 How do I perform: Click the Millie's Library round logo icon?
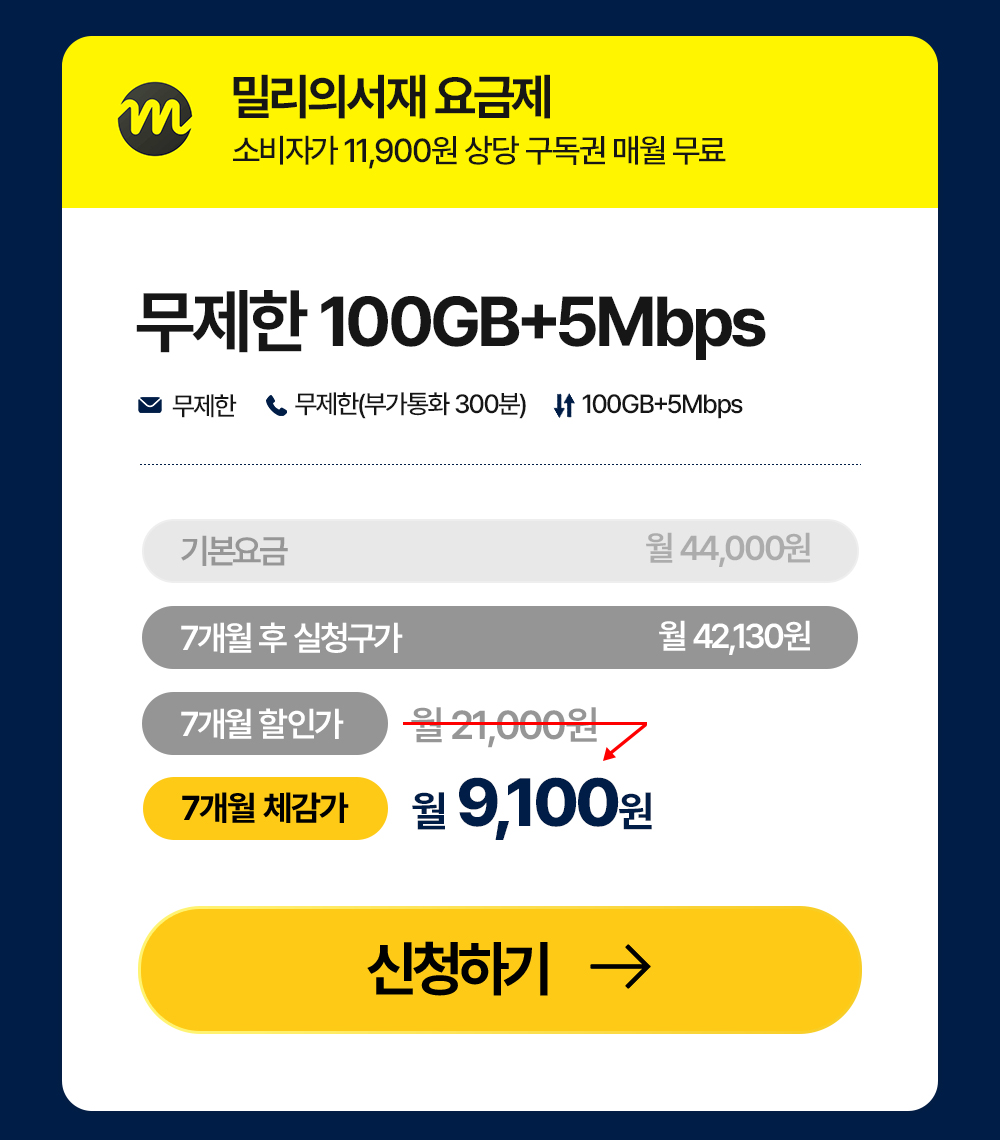click(x=155, y=119)
